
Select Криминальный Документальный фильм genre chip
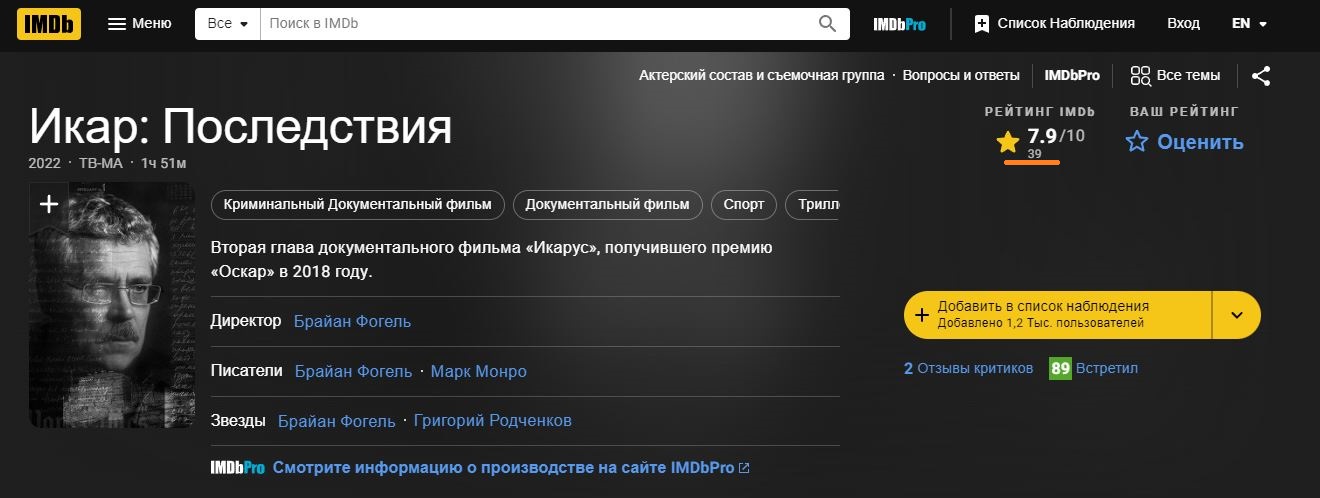point(358,204)
